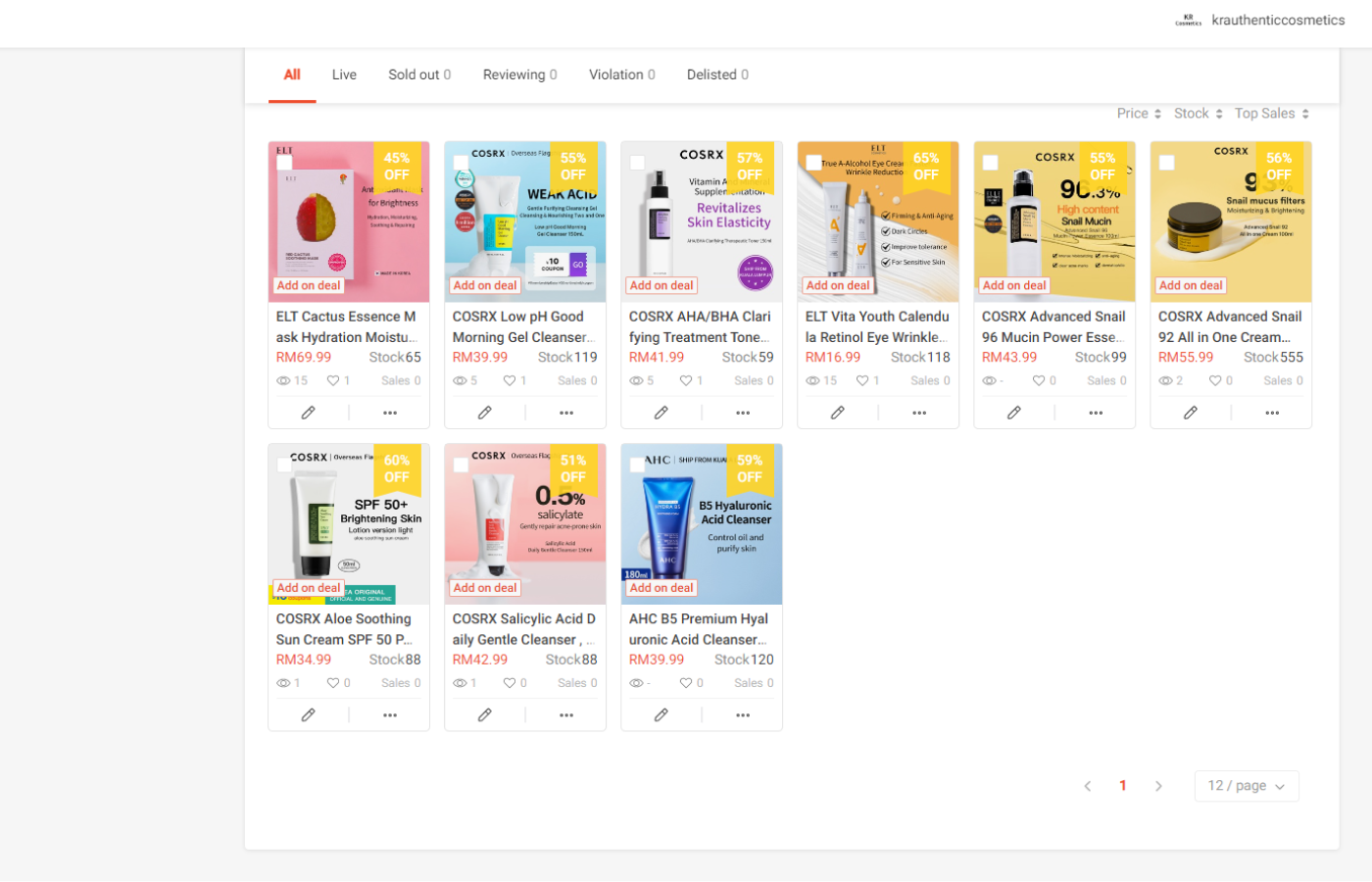Edit COSRX Aloe Soothing Sun Cream listing

pos(308,715)
